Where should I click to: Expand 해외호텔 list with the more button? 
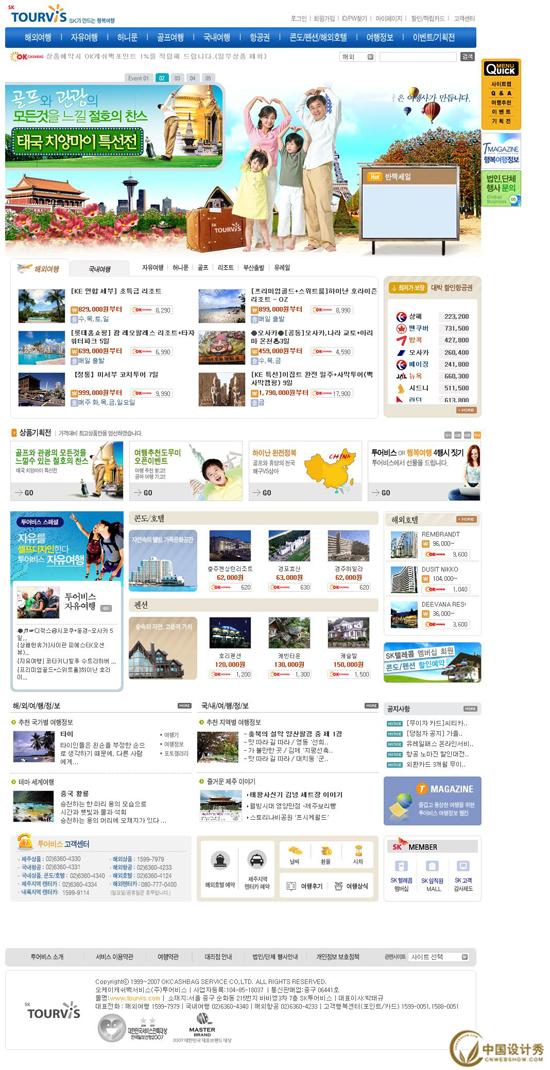pyautogui.click(x=467, y=519)
